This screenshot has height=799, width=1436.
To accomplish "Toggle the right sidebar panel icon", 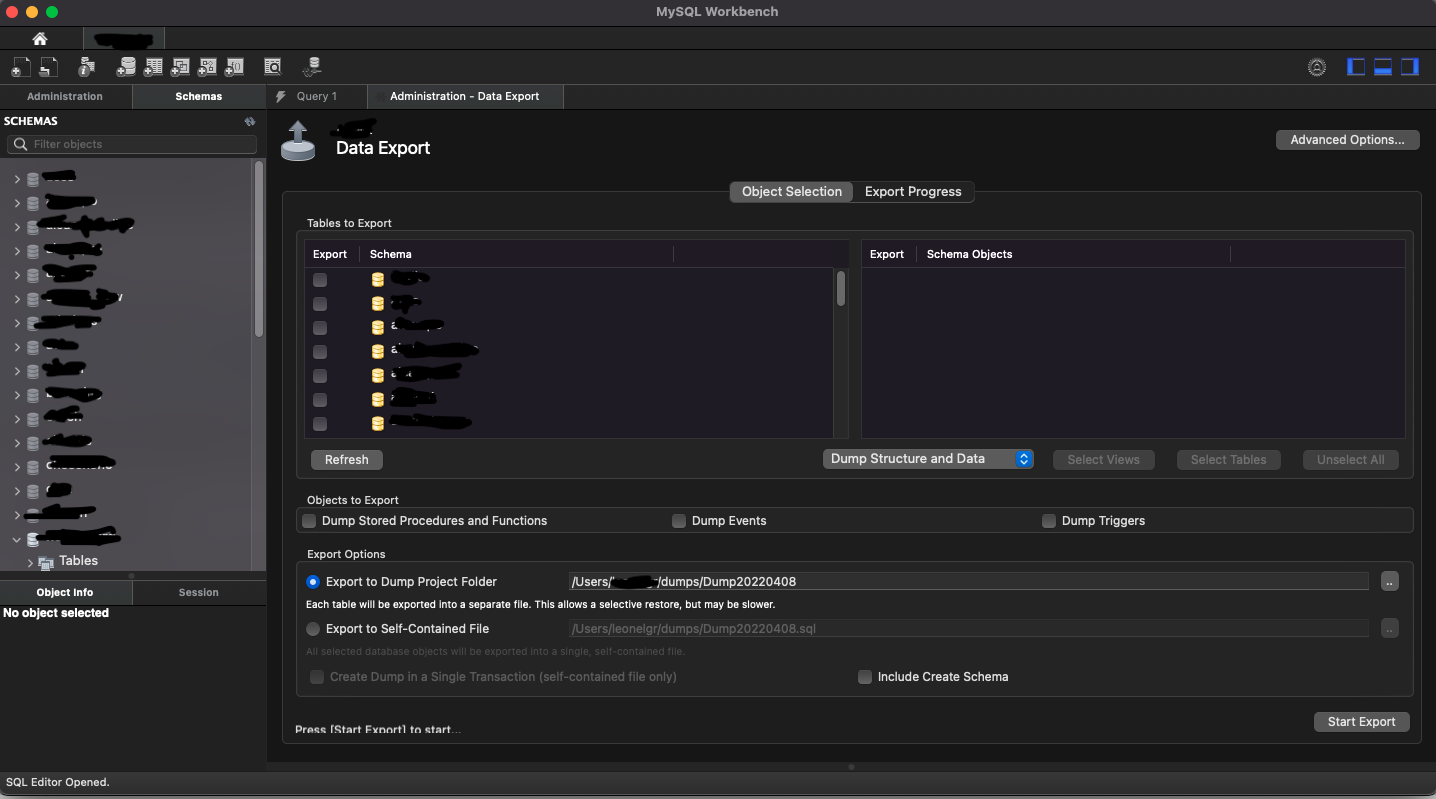I will [x=1409, y=67].
